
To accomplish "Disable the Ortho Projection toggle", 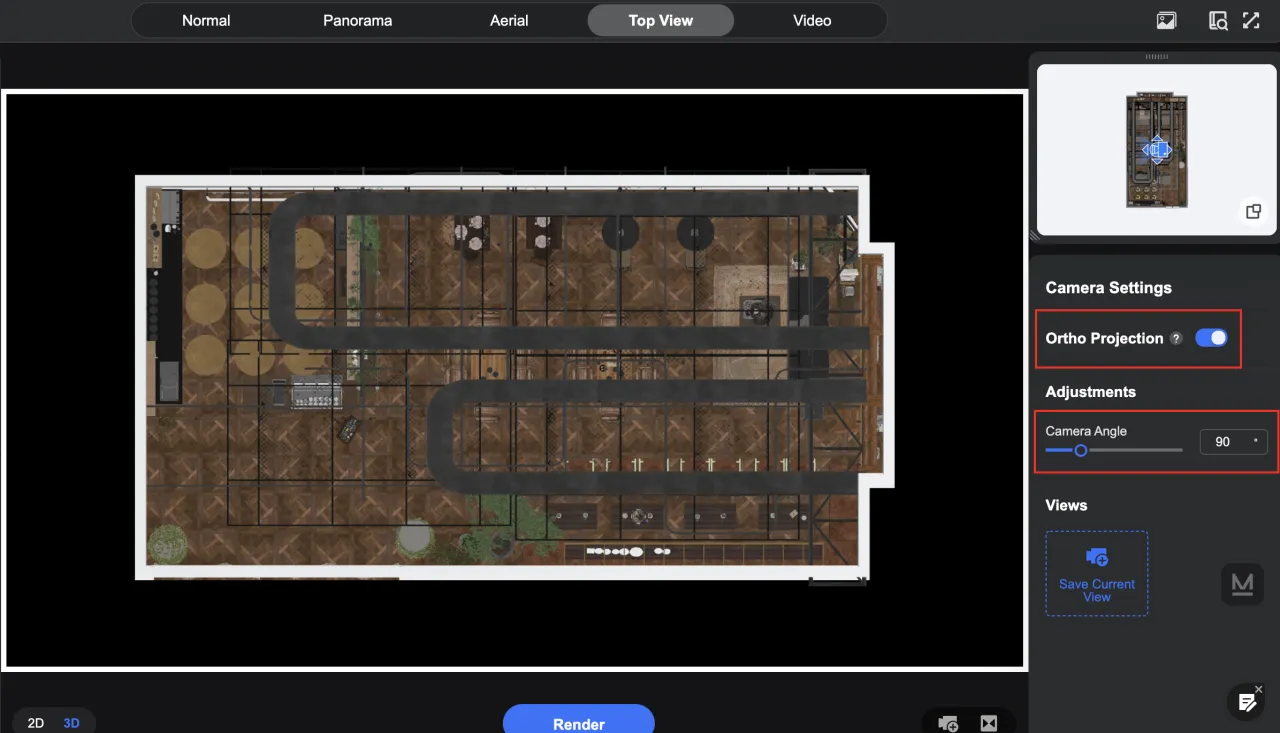I will (x=1211, y=338).
